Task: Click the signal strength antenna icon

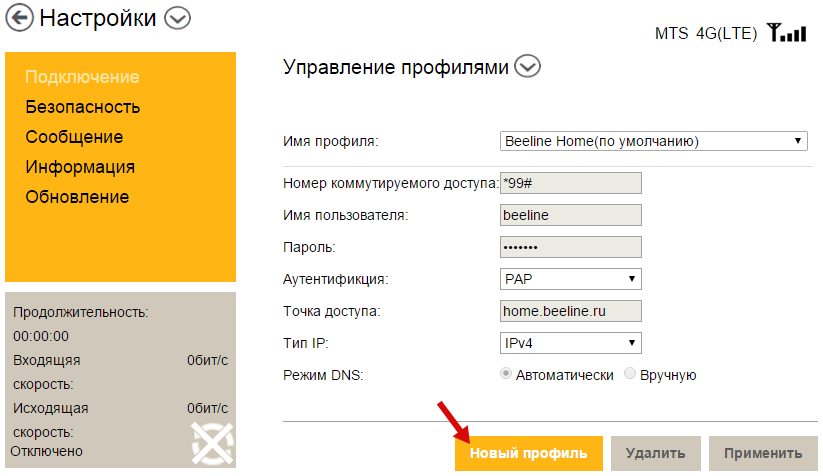Action: tap(787, 33)
